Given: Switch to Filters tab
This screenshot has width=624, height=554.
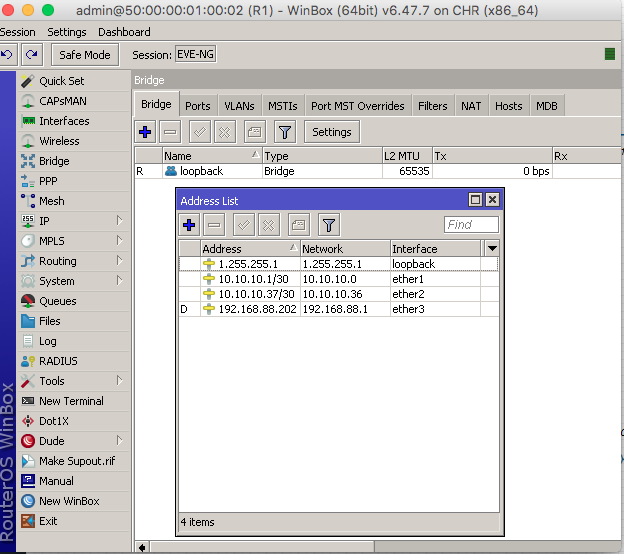Looking at the screenshot, I should click(x=433, y=106).
